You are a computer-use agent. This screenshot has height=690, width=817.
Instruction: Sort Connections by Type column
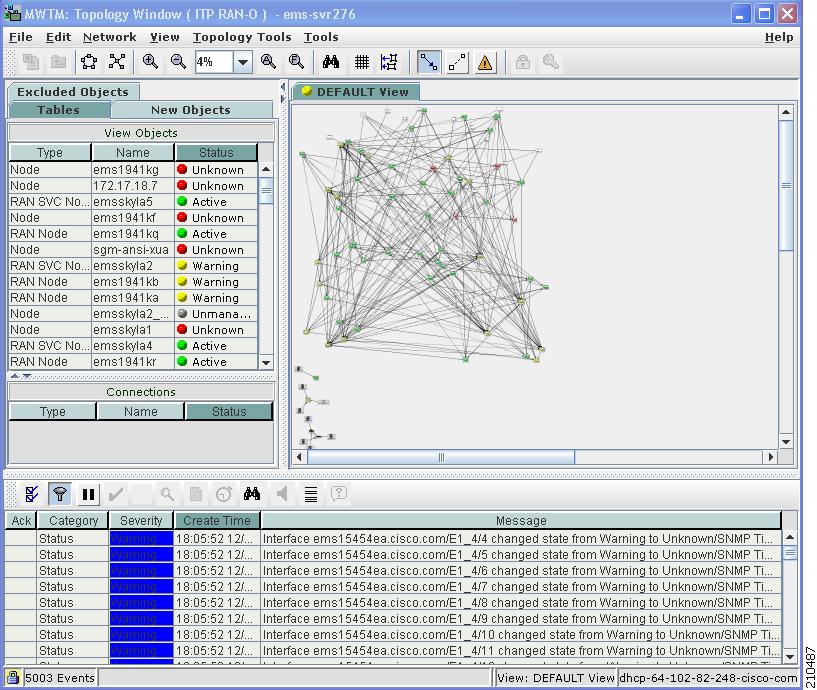[x=53, y=412]
